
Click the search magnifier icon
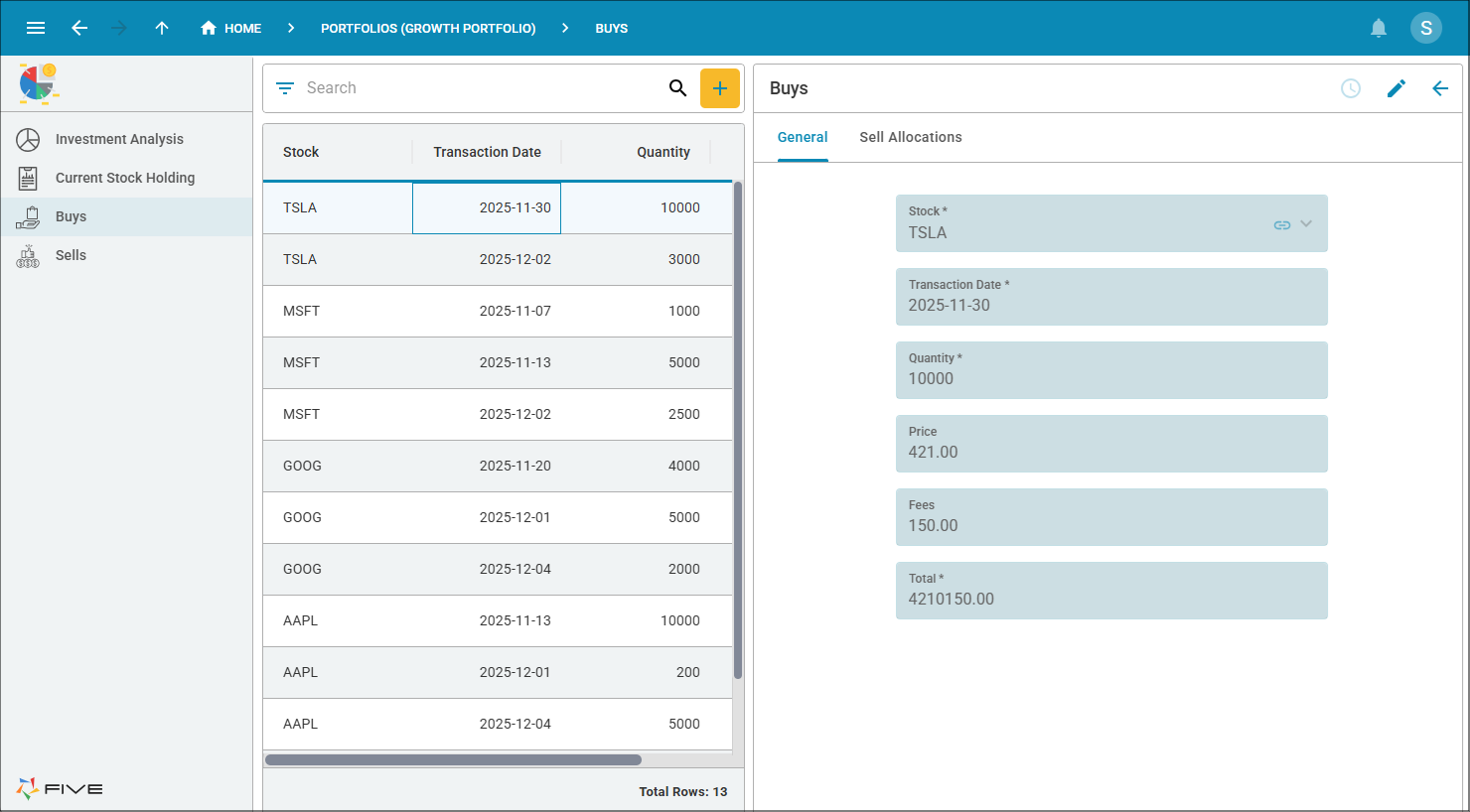[x=677, y=88]
